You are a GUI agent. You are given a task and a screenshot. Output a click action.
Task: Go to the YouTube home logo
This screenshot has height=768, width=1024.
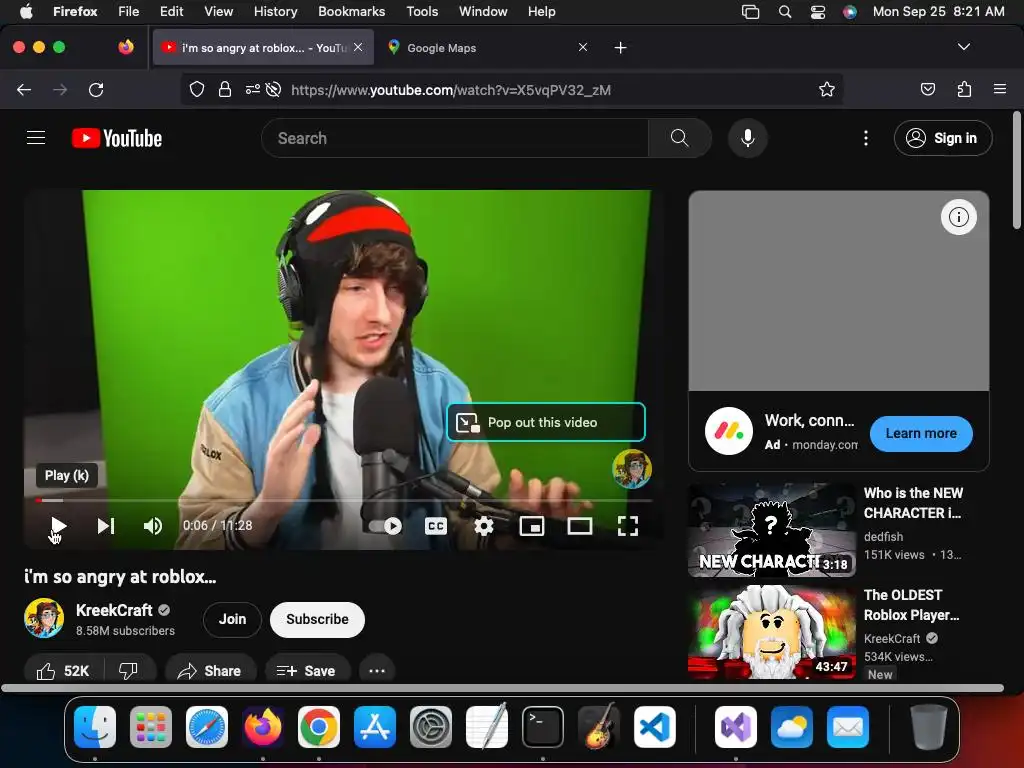117,138
